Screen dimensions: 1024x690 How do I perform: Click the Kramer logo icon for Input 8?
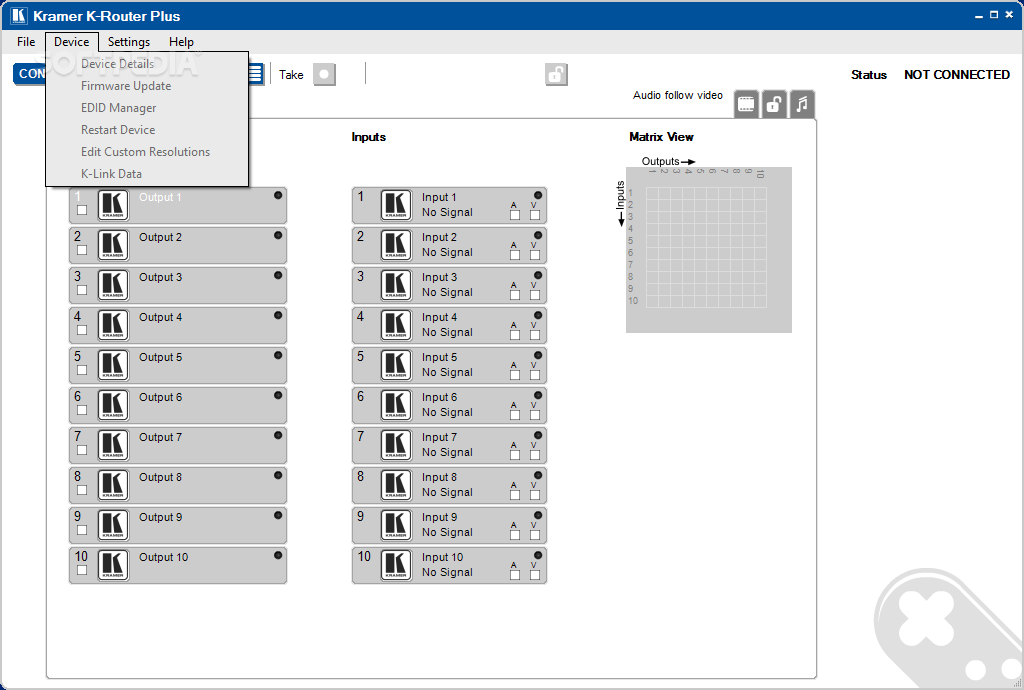396,485
